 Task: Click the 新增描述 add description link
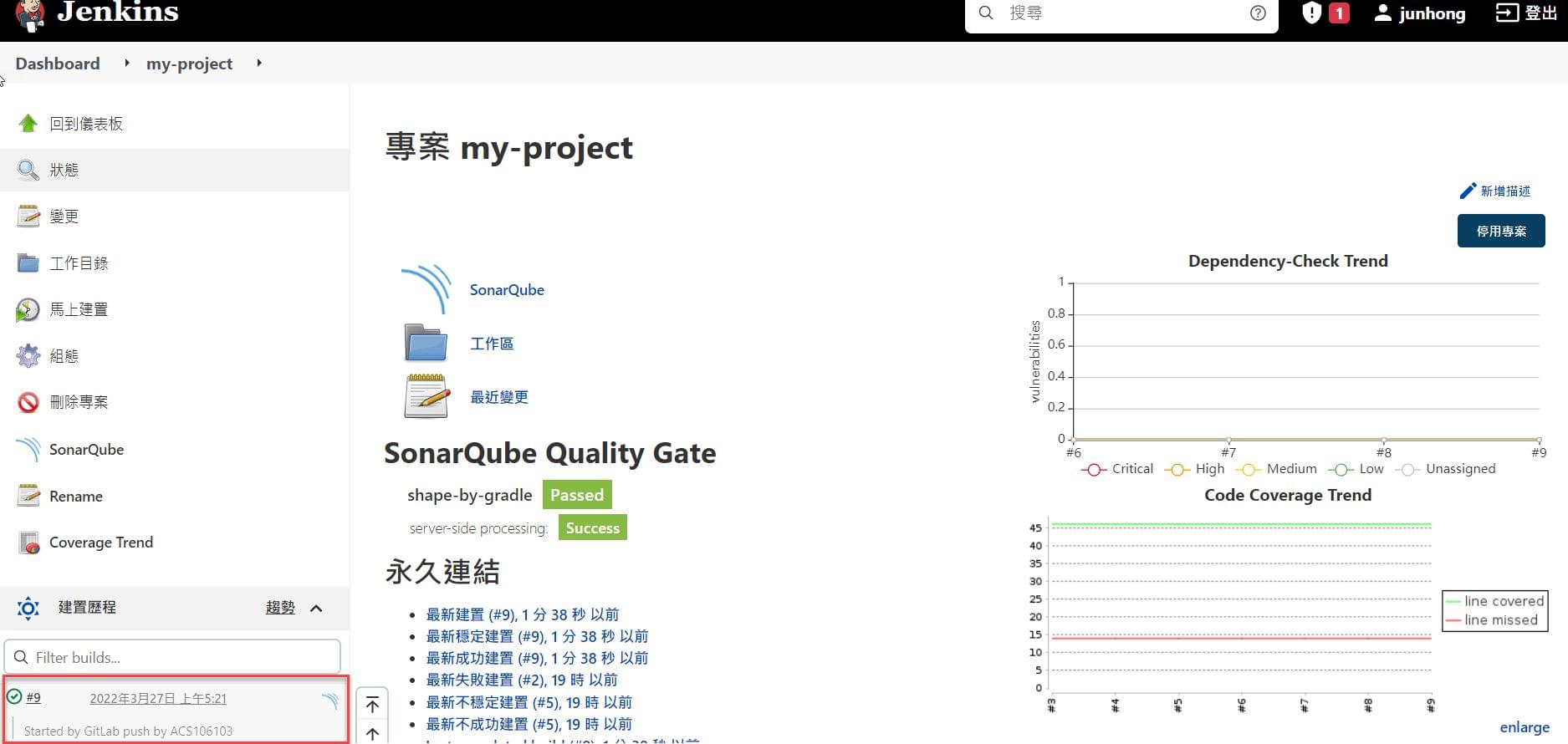coord(1505,191)
